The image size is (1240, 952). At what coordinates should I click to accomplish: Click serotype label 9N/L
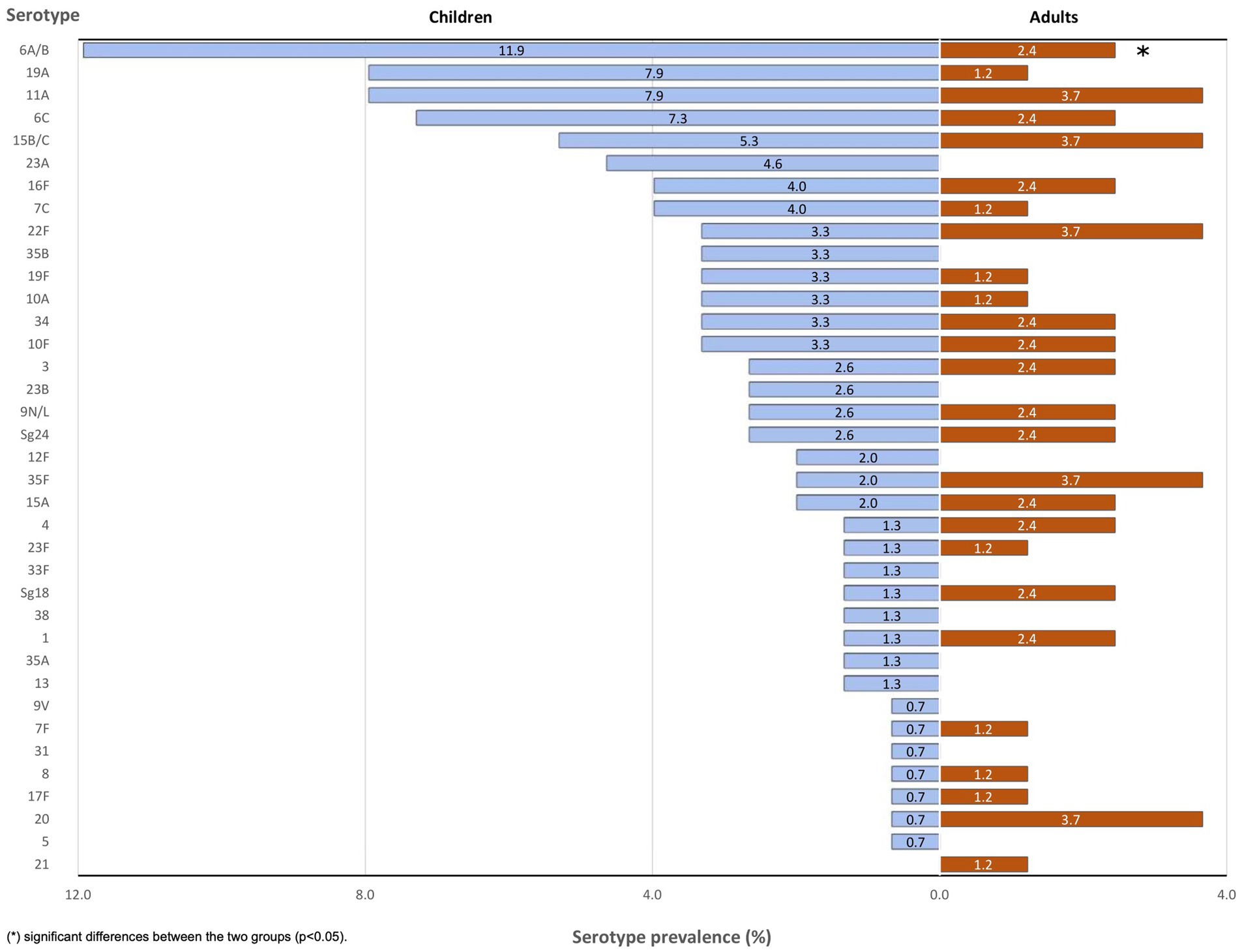(x=35, y=411)
